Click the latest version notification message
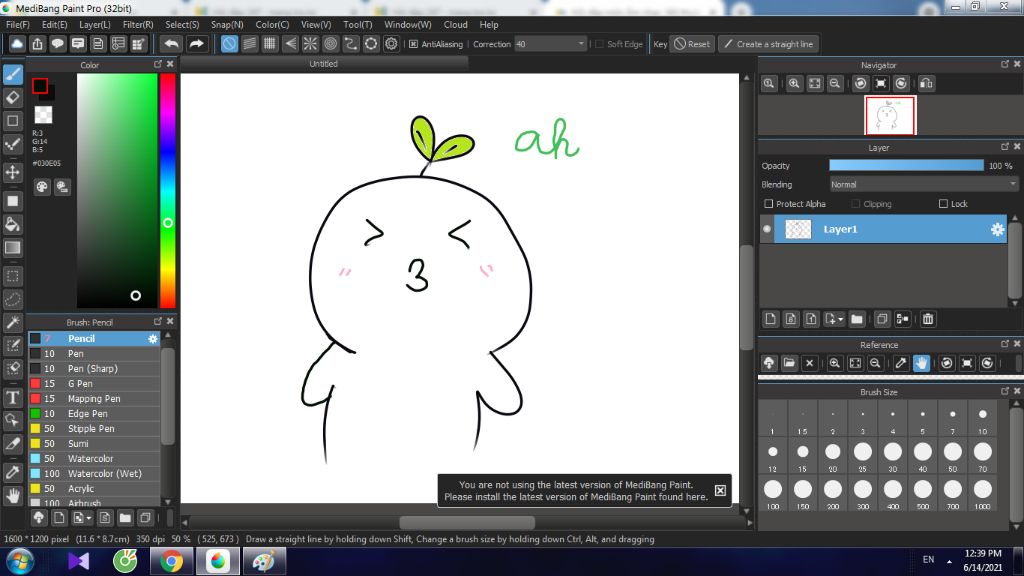1024x576 pixels. [576, 490]
